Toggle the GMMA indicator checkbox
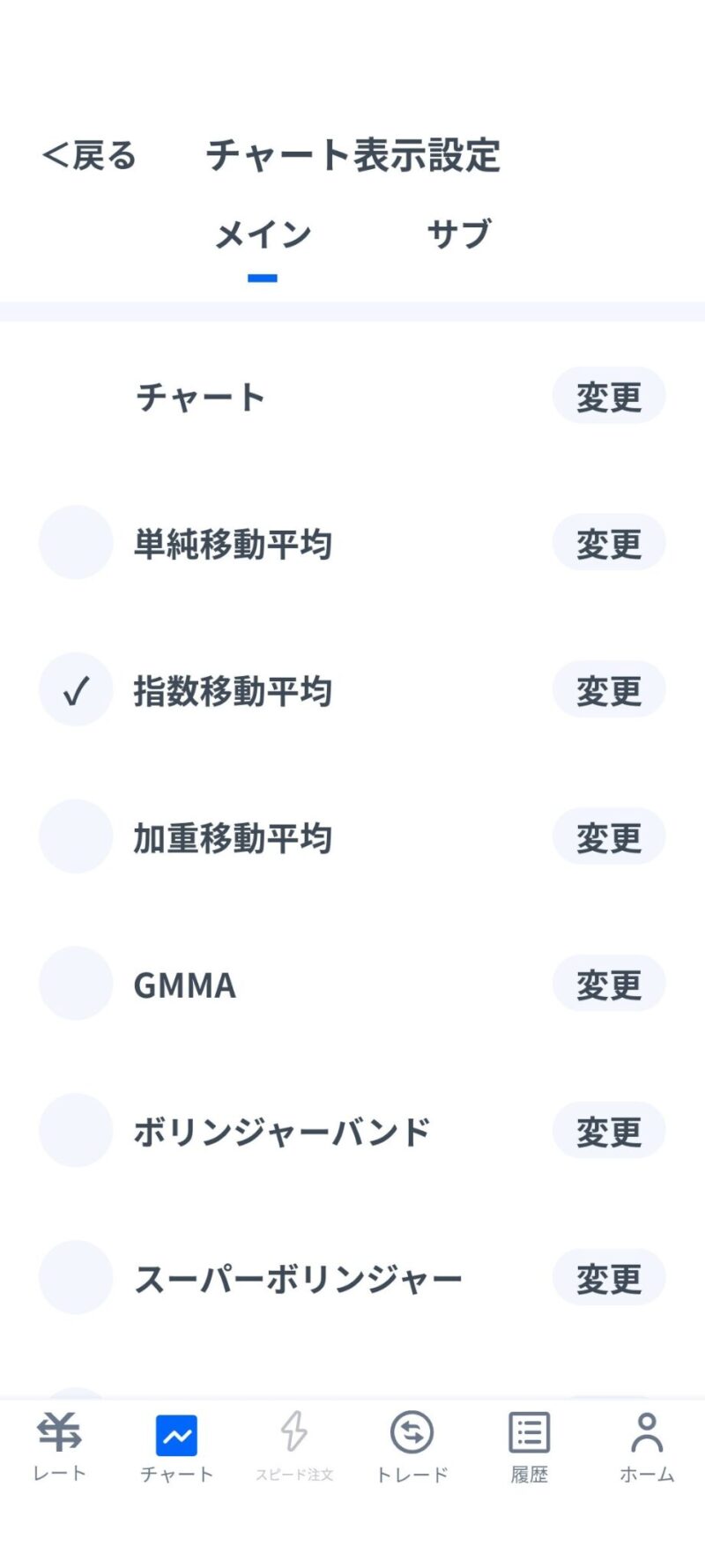Image resolution: width=705 pixels, height=1568 pixels. coord(76,984)
